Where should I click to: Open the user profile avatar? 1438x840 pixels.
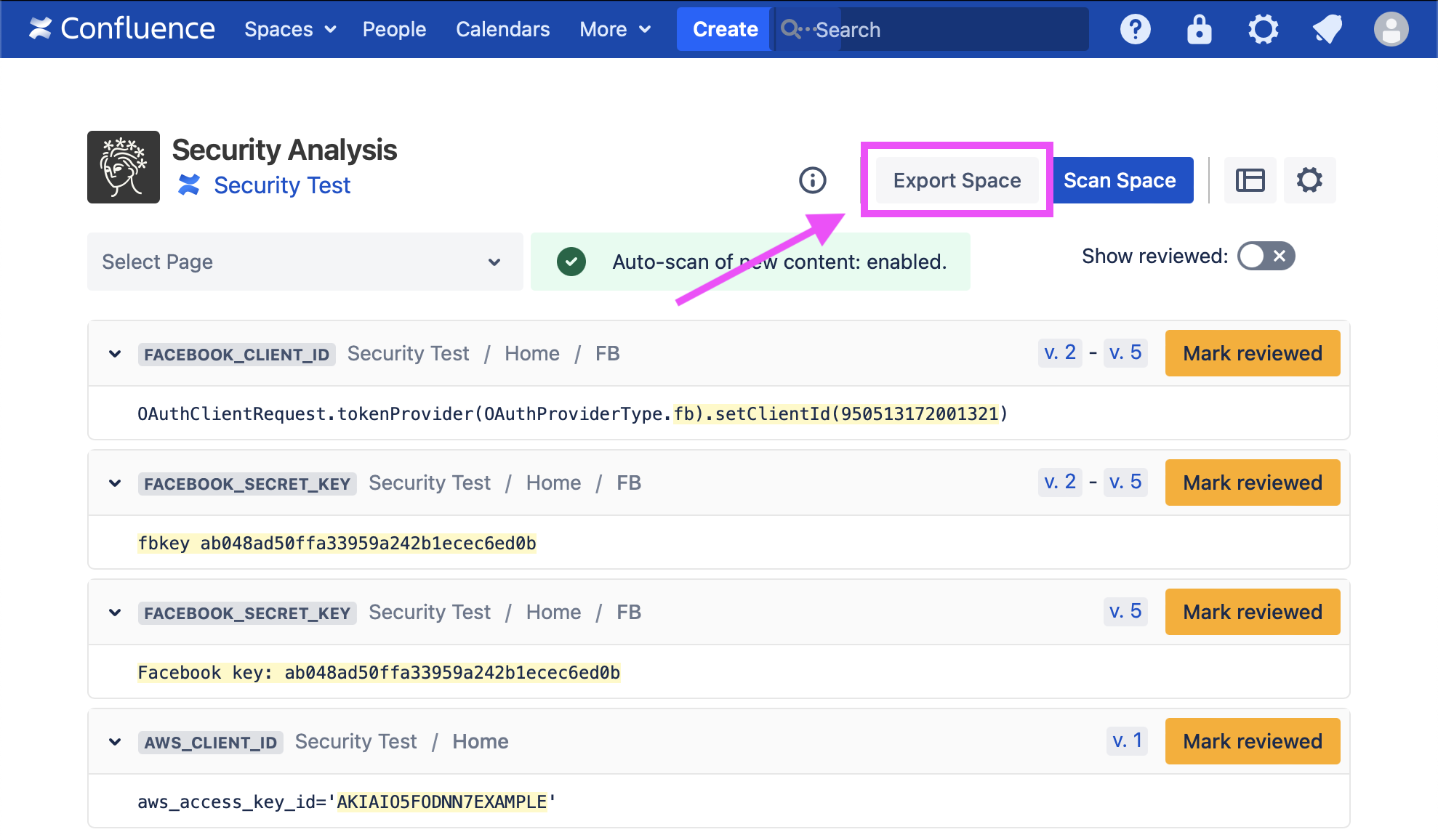pos(1391,30)
